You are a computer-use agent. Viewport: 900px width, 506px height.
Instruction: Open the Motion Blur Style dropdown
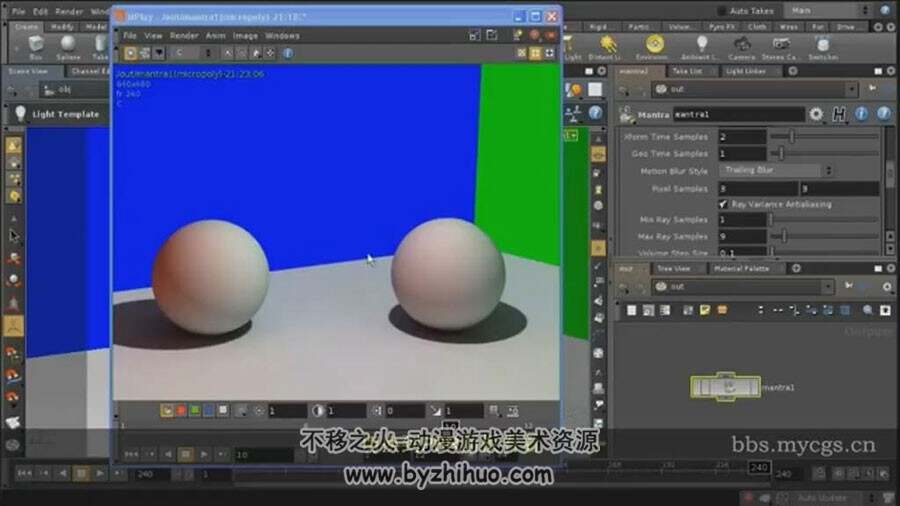tap(776, 170)
